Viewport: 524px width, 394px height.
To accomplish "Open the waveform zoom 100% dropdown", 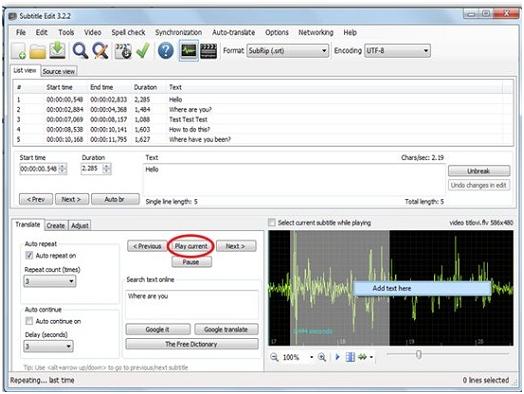I will point(311,357).
